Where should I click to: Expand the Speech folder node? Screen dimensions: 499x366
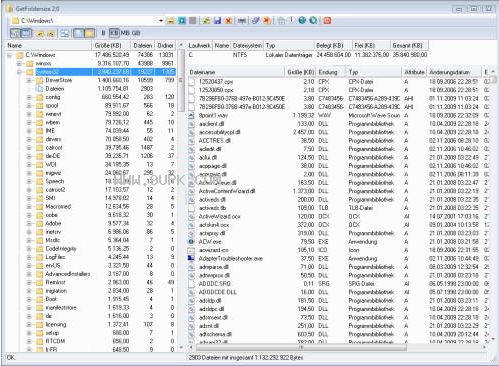point(29,181)
